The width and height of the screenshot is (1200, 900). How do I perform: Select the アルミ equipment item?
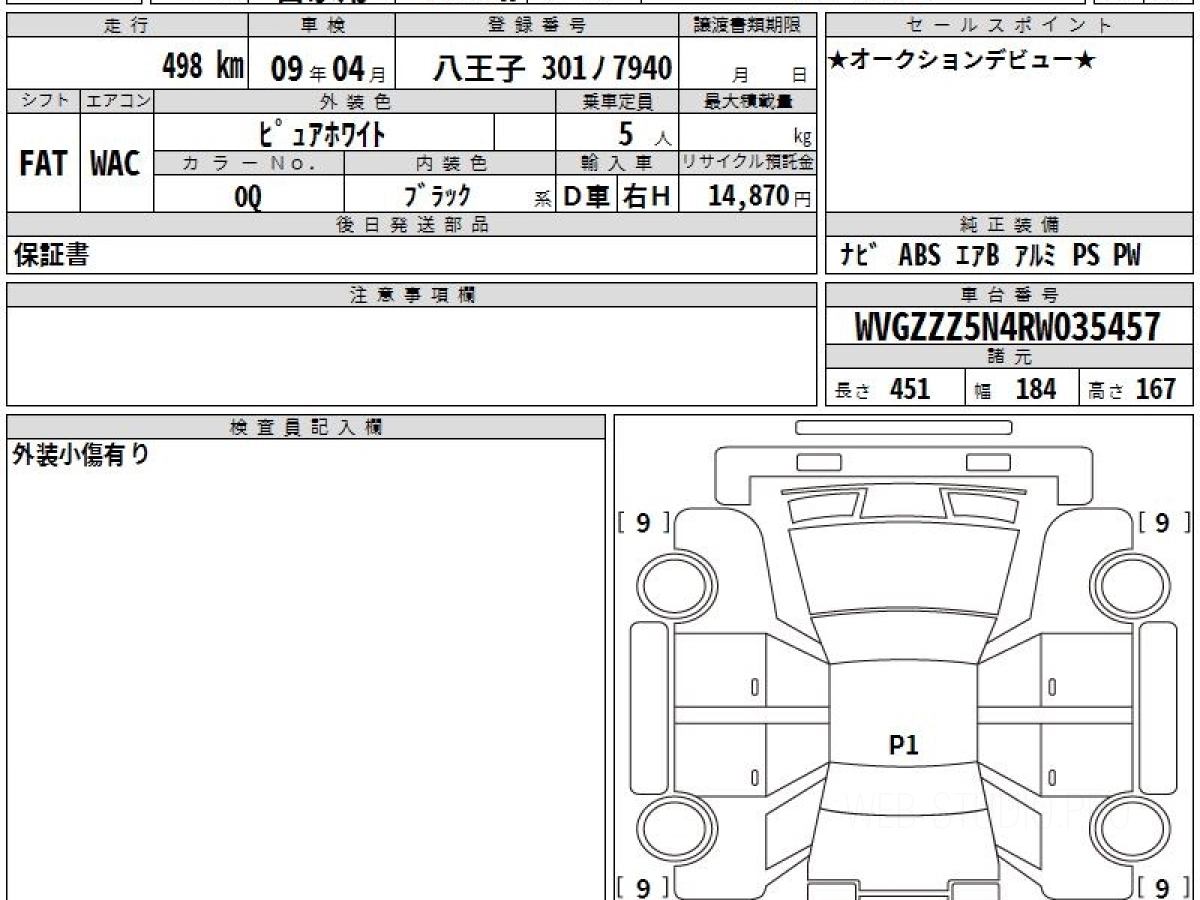click(1036, 256)
